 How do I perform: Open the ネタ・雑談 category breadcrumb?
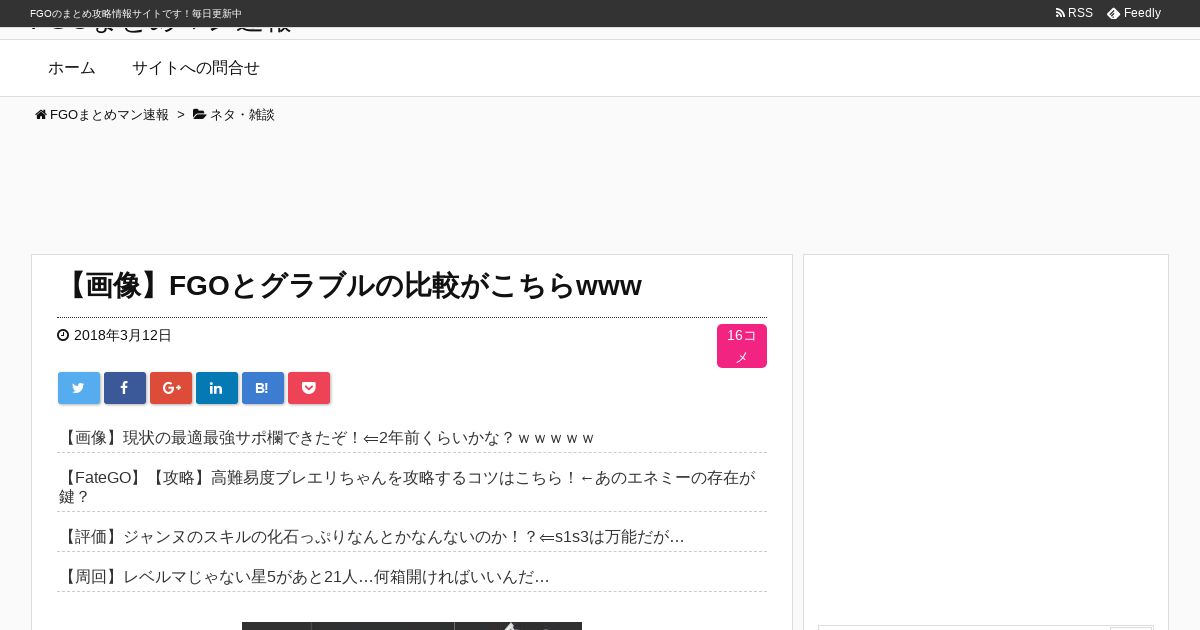coord(234,115)
